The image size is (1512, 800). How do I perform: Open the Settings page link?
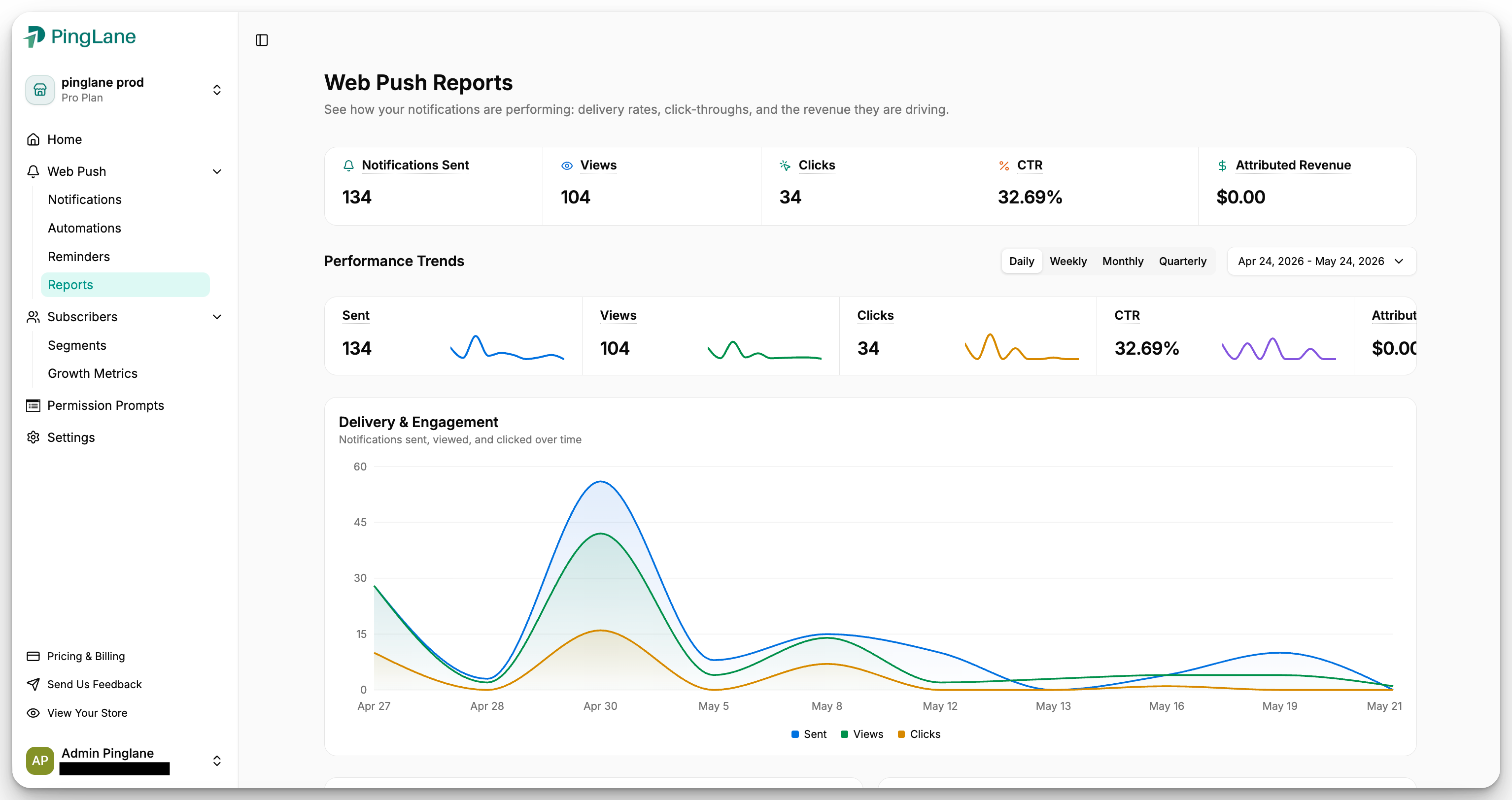coord(124,437)
